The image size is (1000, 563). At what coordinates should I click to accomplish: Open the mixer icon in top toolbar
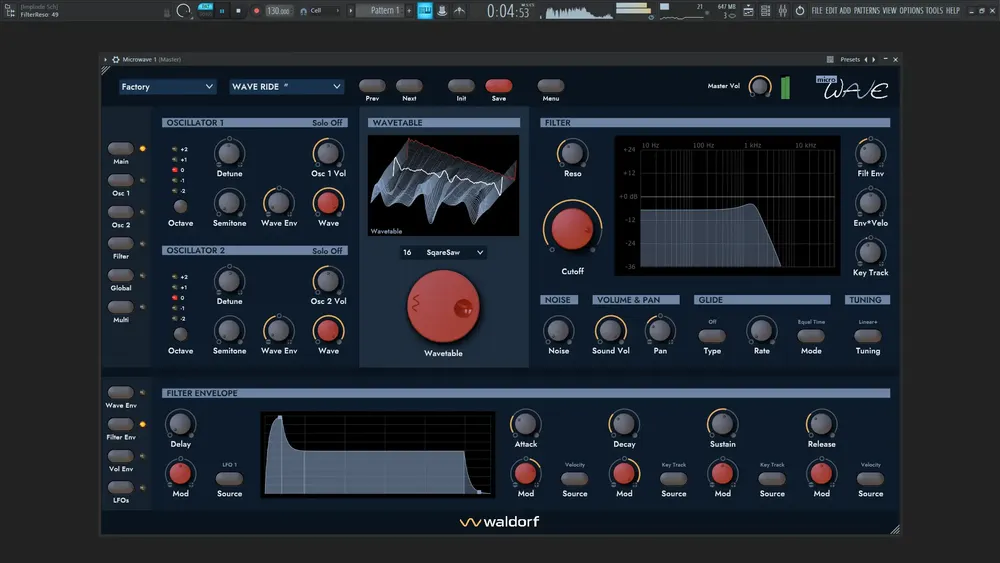783,11
